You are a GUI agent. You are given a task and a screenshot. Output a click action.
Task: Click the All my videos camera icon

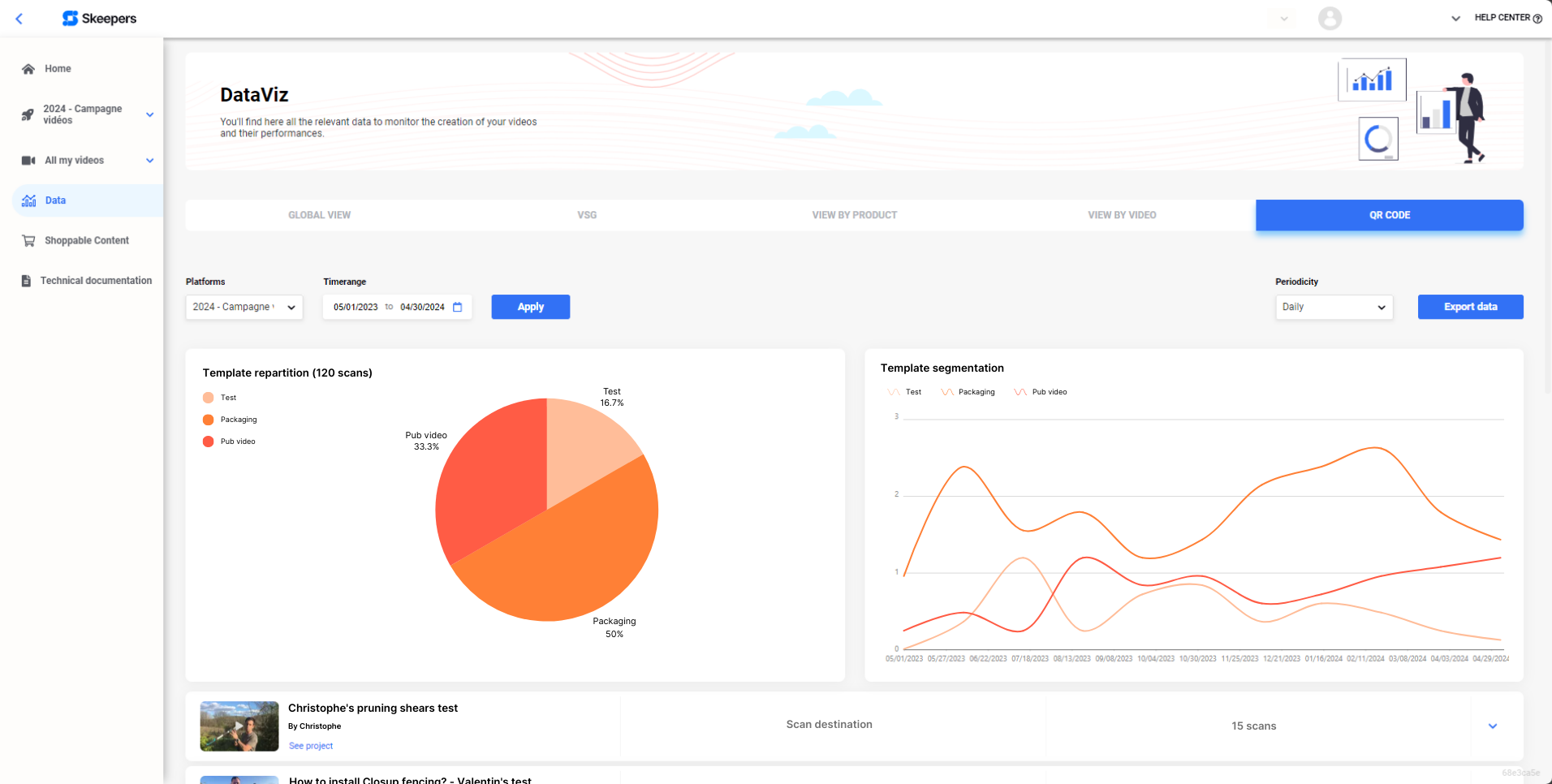coord(28,161)
